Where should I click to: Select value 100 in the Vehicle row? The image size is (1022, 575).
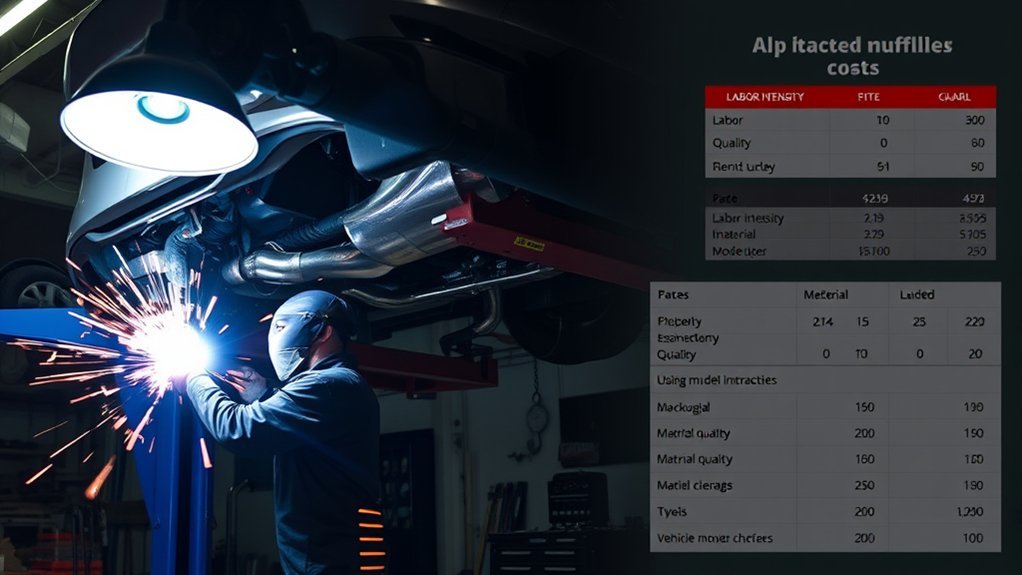(x=973, y=538)
